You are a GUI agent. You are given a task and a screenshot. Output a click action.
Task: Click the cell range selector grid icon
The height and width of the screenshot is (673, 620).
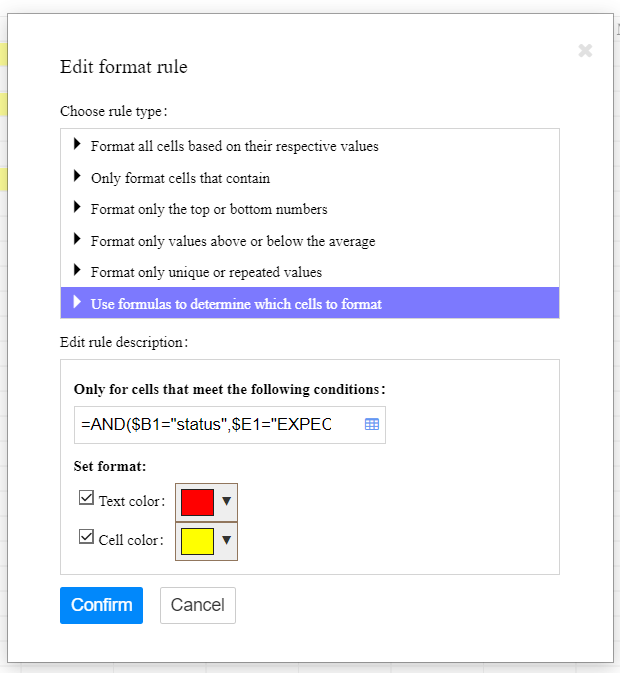tap(372, 424)
